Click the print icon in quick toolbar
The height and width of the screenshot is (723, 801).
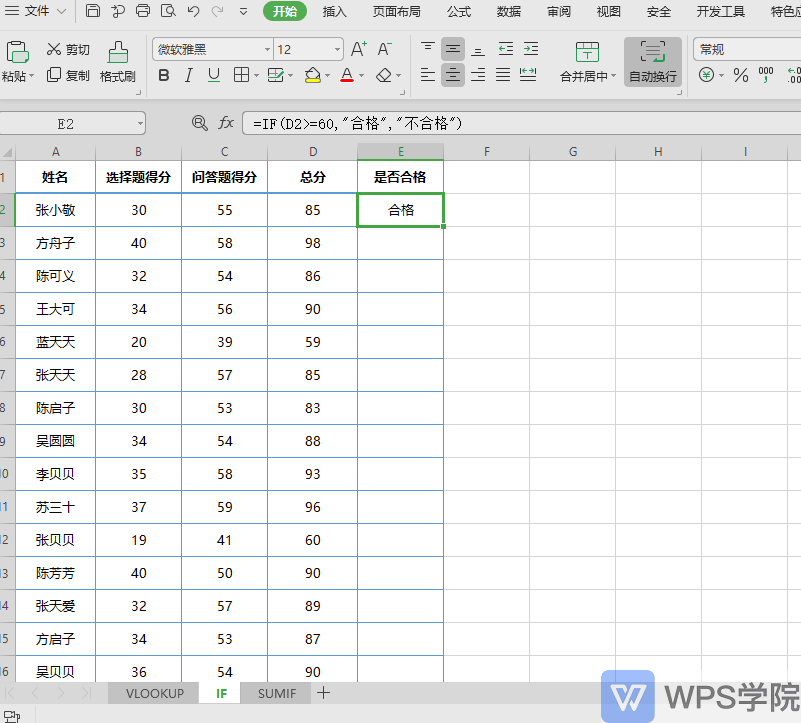point(143,11)
